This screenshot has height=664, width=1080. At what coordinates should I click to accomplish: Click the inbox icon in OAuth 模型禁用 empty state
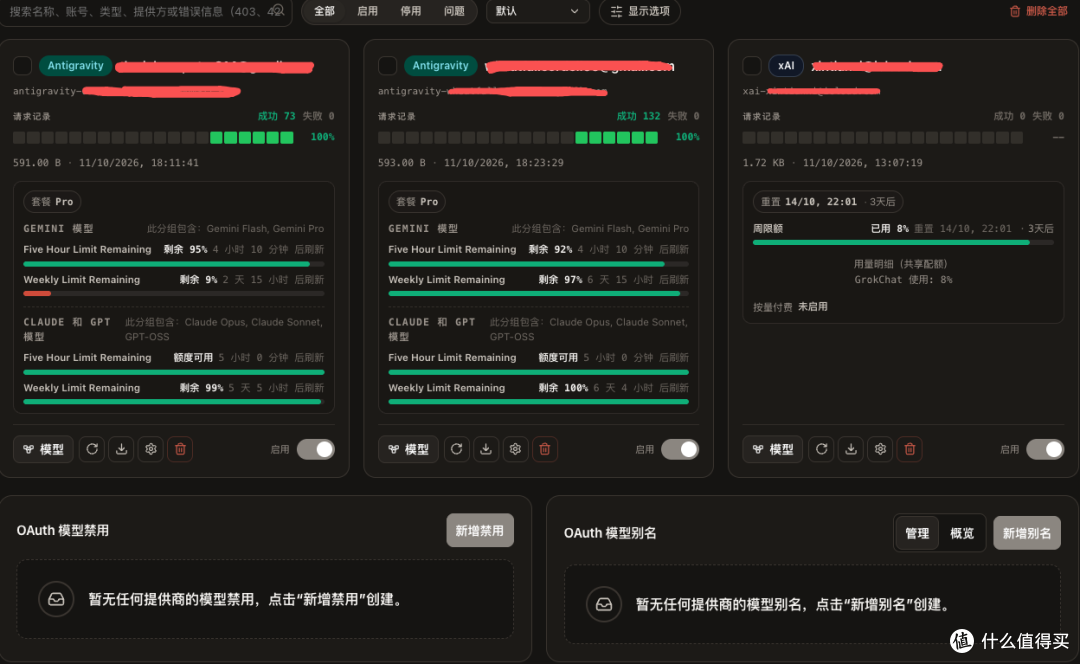[56, 599]
